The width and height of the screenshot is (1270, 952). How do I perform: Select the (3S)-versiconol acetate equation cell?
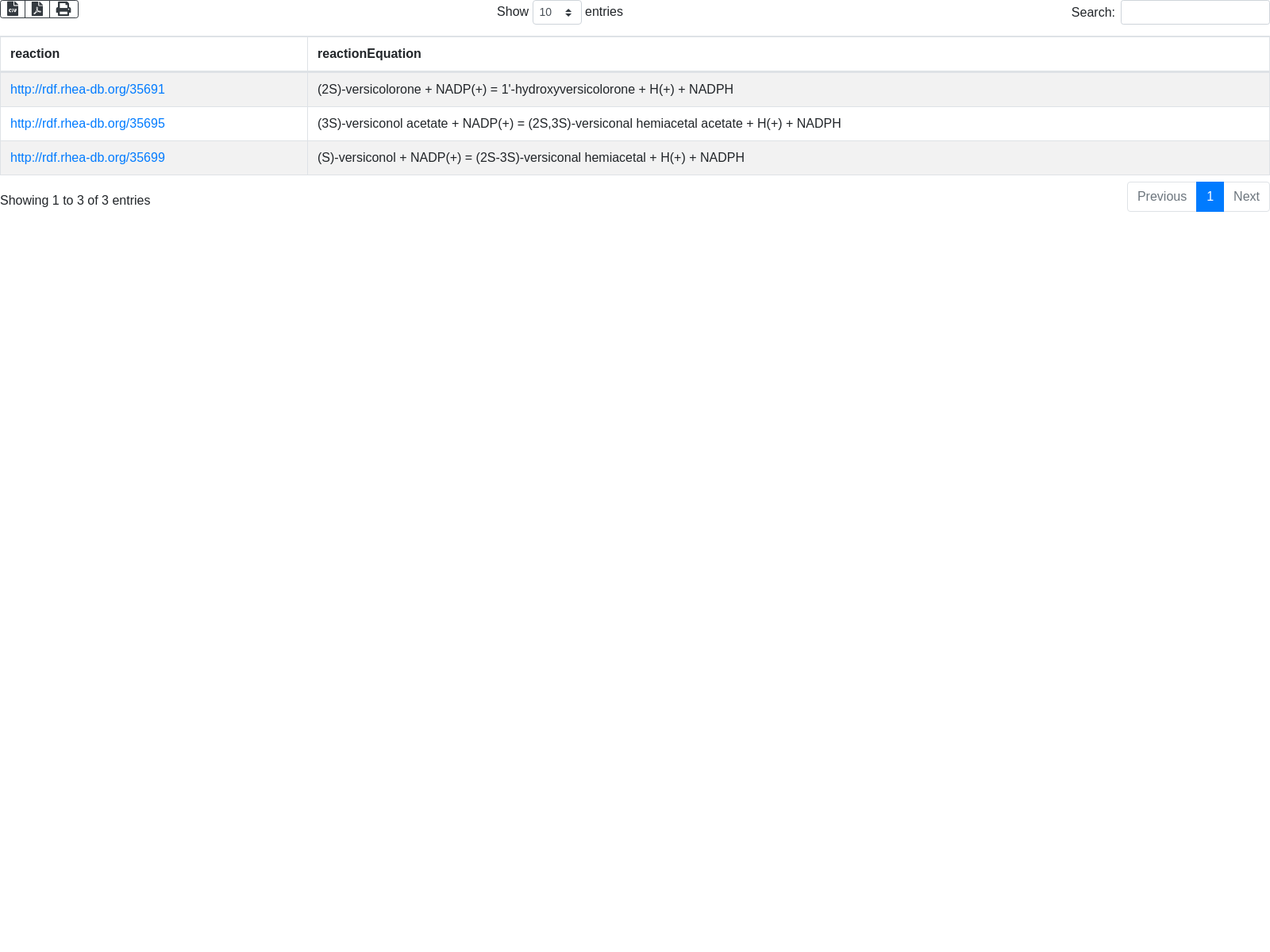pyautogui.click(x=579, y=124)
